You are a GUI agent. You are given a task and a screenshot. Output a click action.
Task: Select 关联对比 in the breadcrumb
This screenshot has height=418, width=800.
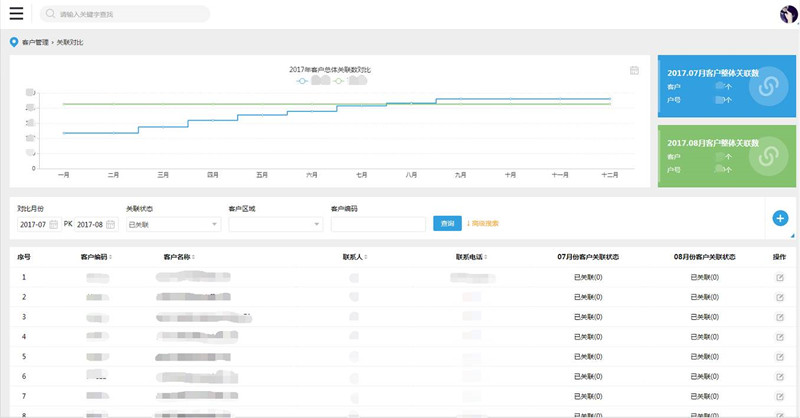point(69,43)
